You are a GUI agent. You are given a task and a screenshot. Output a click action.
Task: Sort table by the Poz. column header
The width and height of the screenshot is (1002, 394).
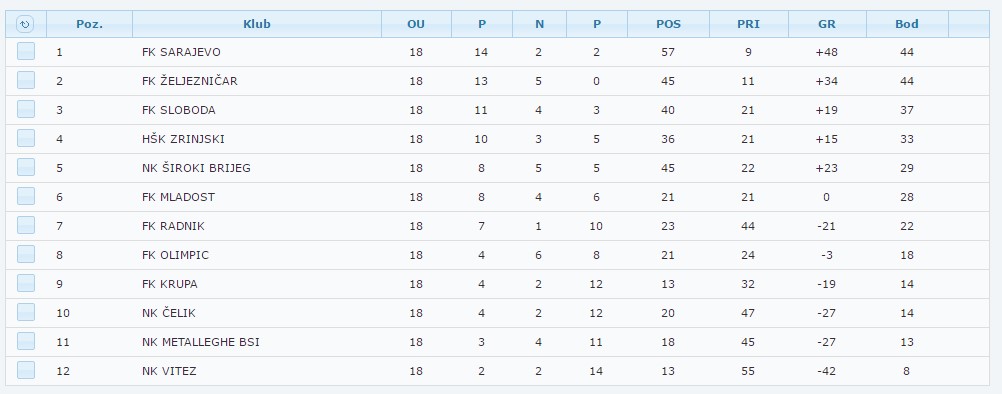89,24
